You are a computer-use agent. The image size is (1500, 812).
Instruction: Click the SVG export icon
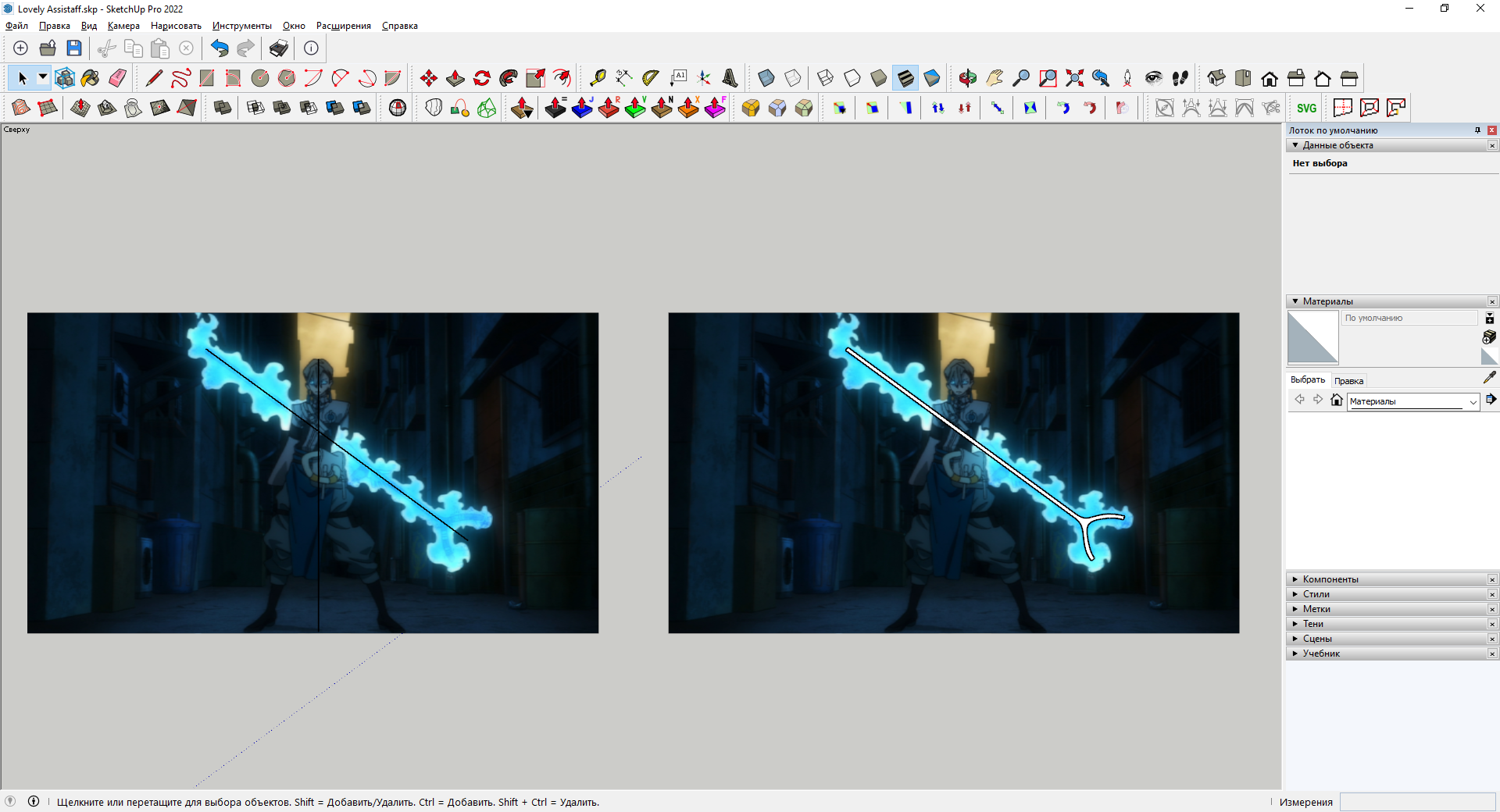pos(1306,108)
